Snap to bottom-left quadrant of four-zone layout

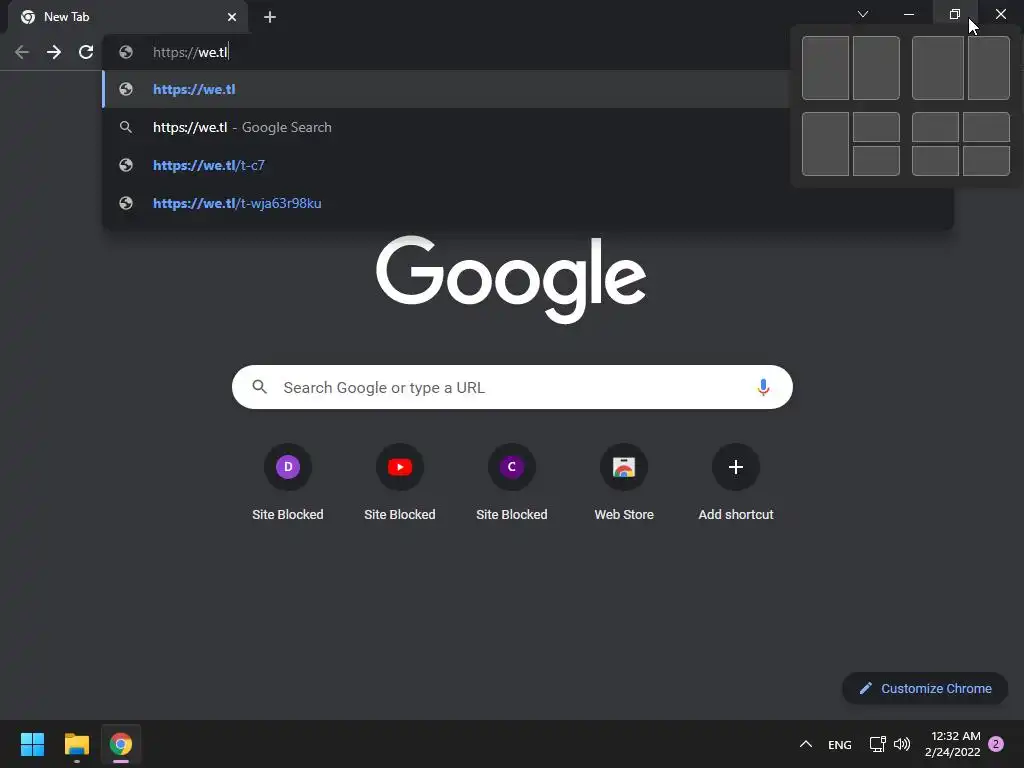click(935, 161)
